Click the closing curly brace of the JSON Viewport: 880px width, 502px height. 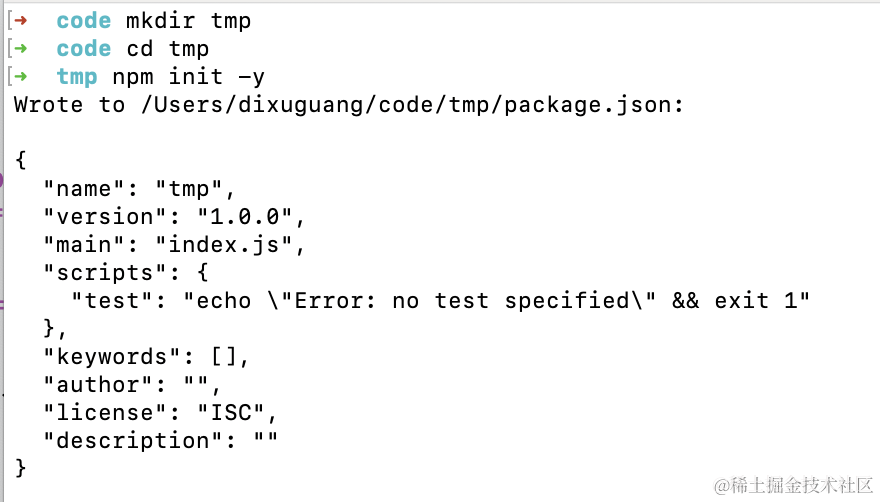click(x=21, y=468)
